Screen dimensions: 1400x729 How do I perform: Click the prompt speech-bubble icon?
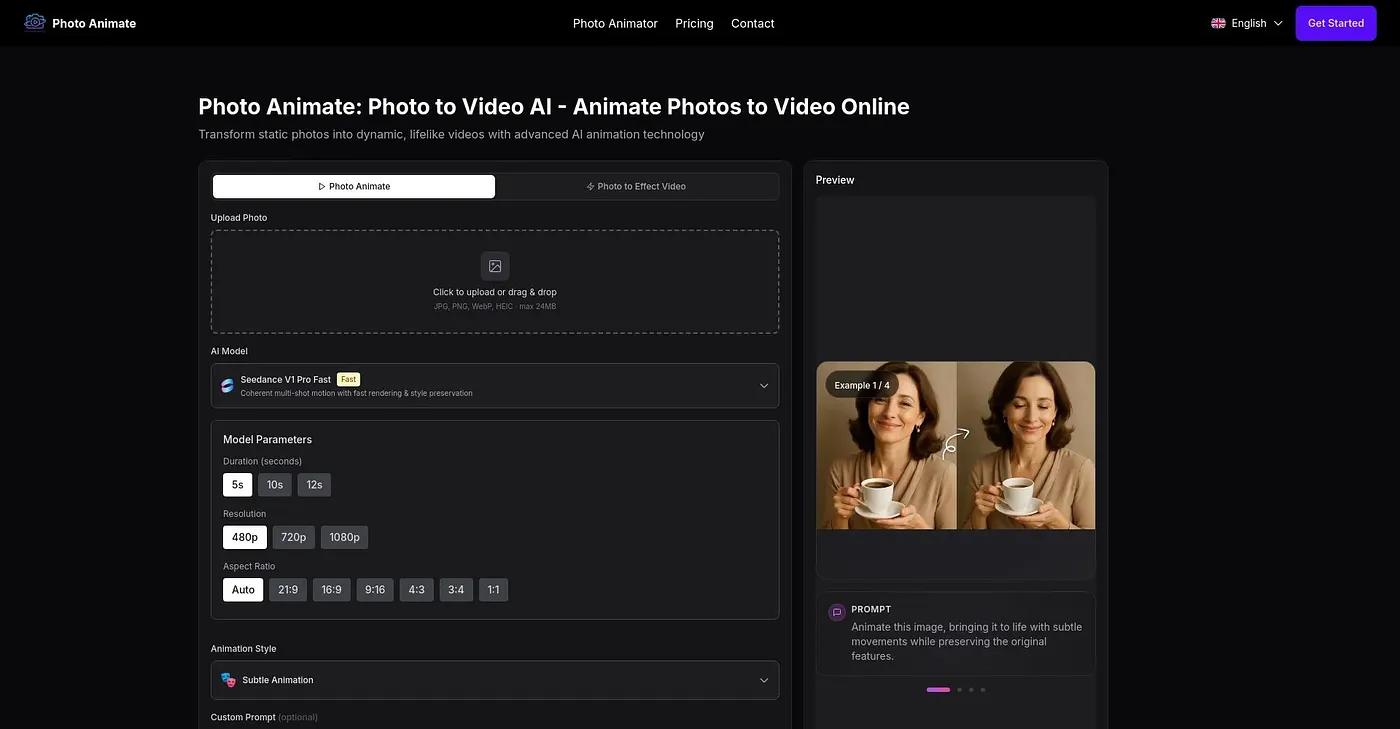837,612
